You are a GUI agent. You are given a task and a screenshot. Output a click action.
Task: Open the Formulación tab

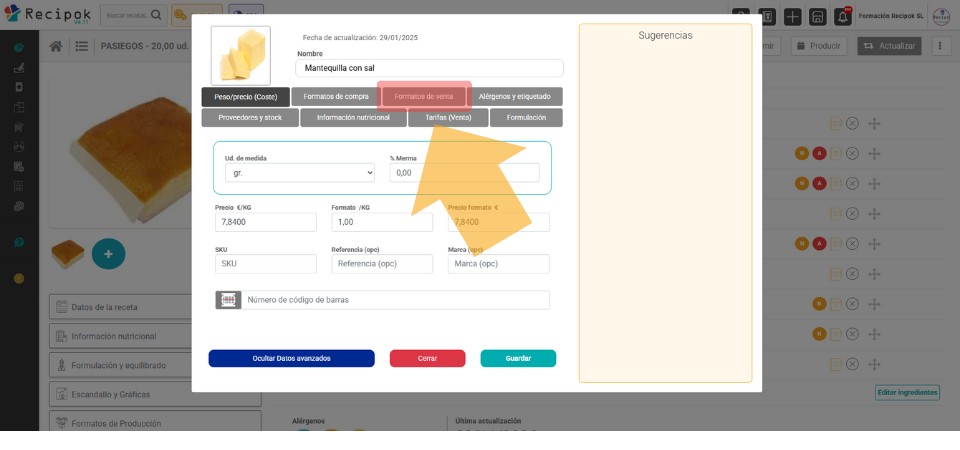tap(526, 118)
